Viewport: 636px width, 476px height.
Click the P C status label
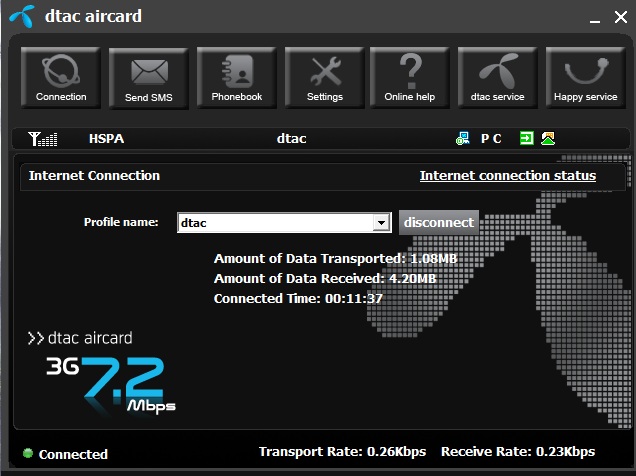[491, 139]
